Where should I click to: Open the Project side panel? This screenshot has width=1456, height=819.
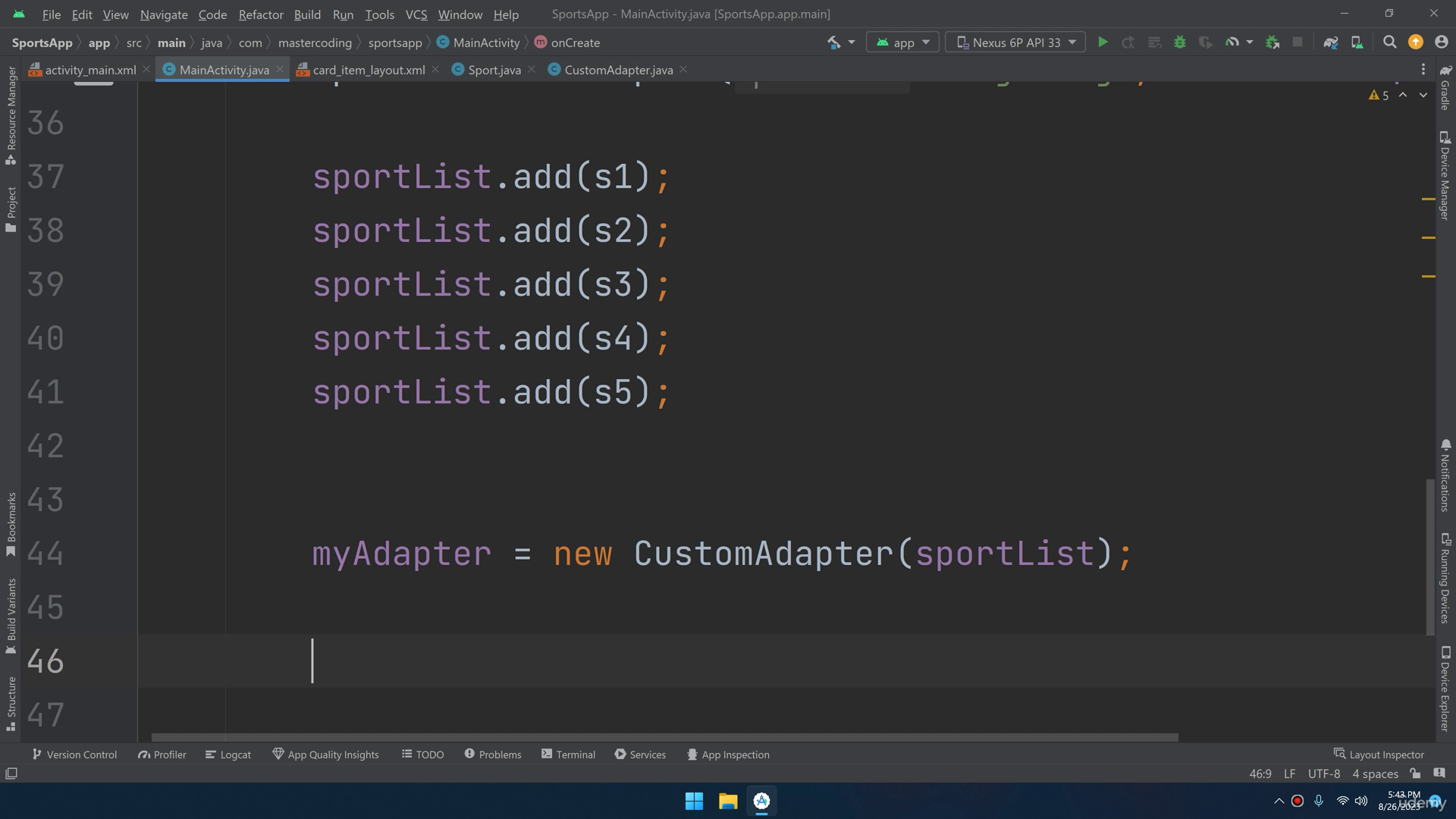pos(11,209)
